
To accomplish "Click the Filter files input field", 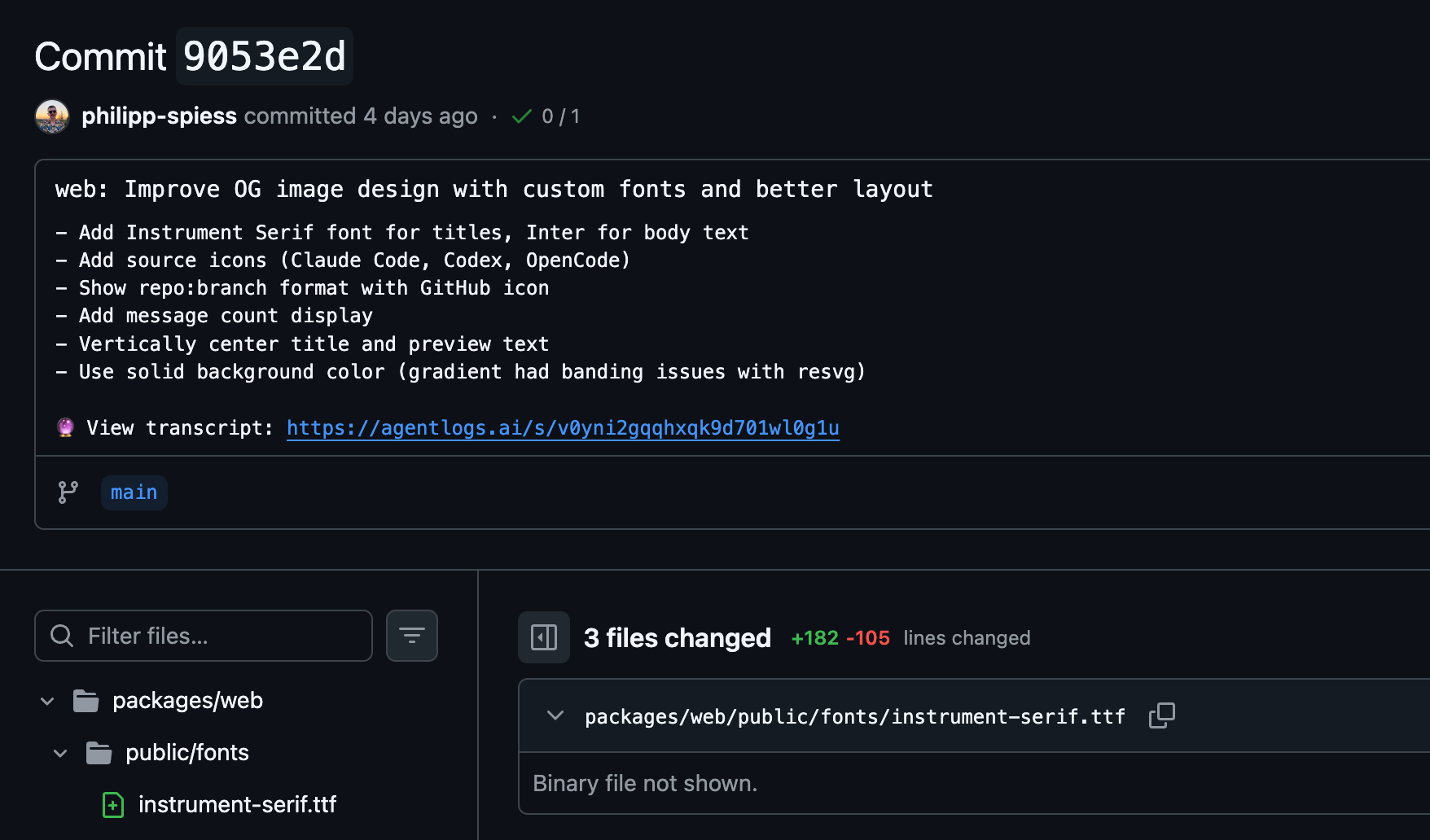I will tap(204, 636).
